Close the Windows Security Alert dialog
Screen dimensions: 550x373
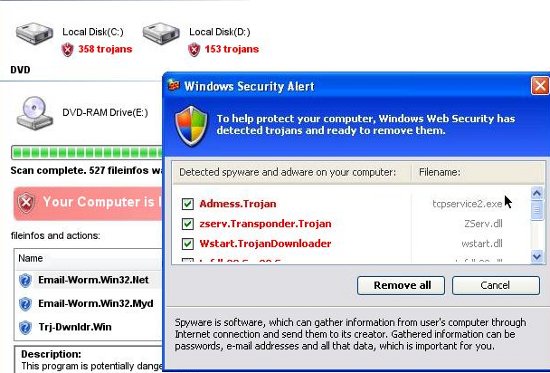(540, 86)
